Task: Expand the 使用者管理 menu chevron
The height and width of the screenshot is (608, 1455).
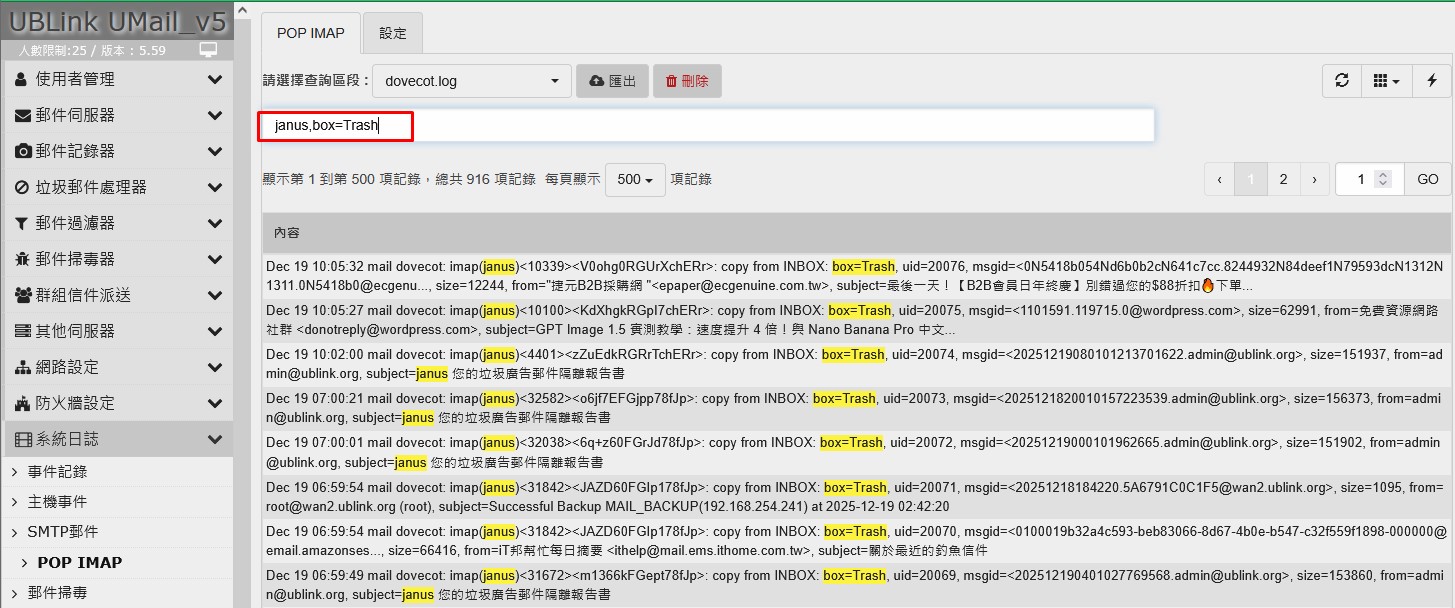Action: coord(214,79)
